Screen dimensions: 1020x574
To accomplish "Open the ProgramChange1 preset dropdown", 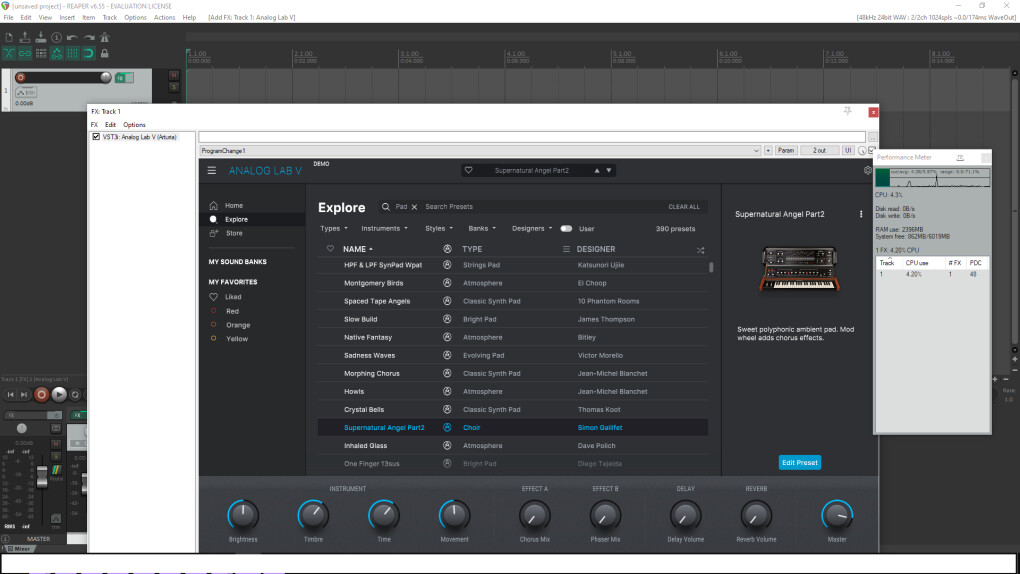I will tap(480, 151).
